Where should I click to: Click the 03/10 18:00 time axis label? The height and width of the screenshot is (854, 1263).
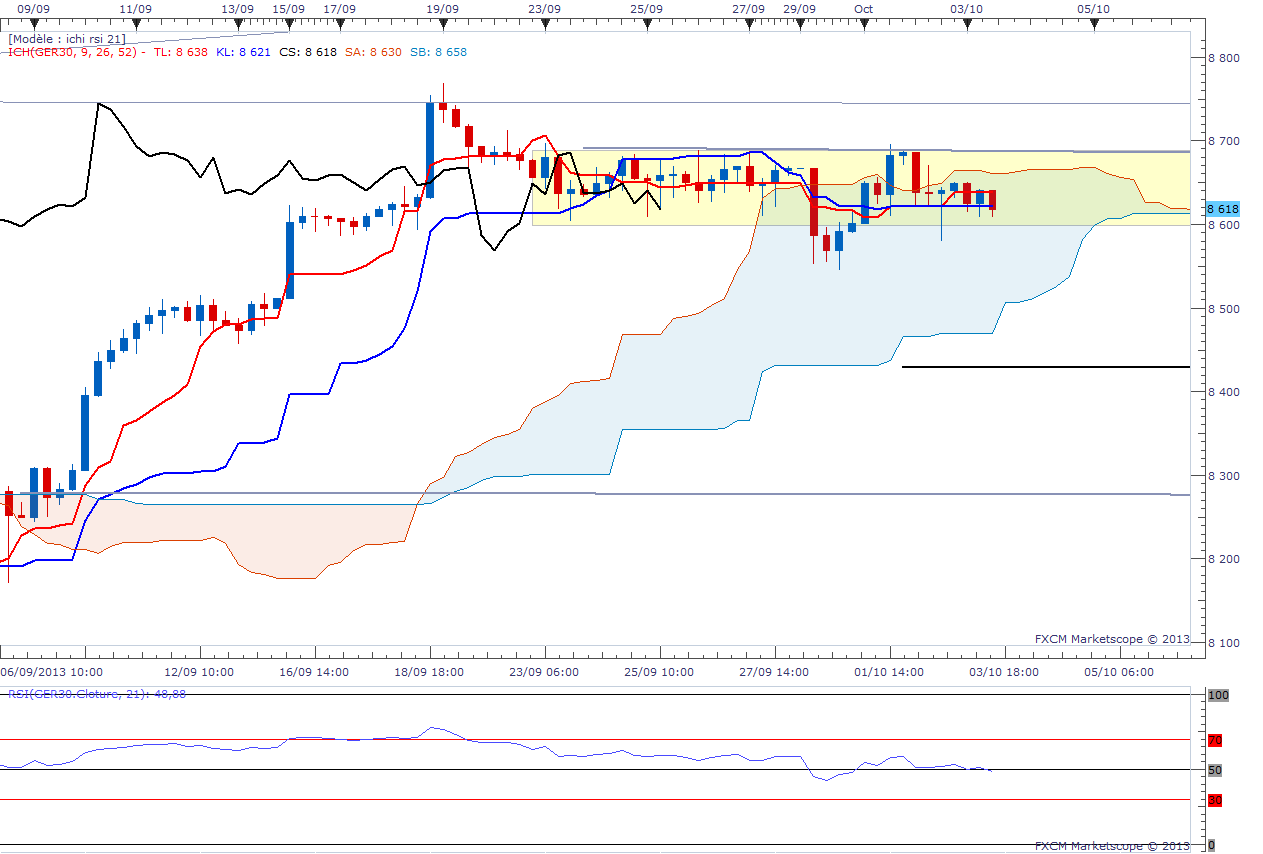(1002, 672)
